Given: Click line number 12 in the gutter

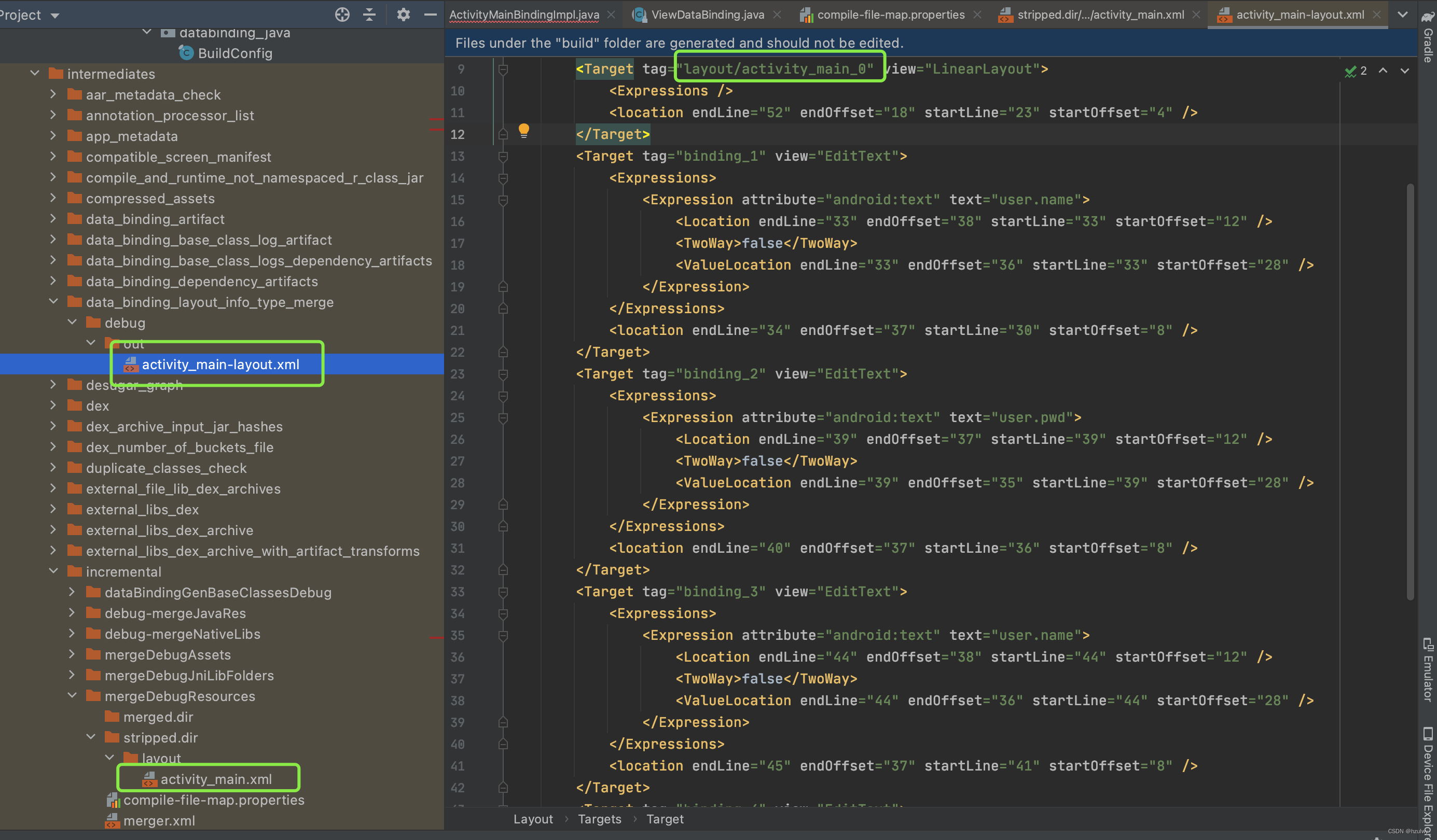Looking at the screenshot, I should [458, 134].
